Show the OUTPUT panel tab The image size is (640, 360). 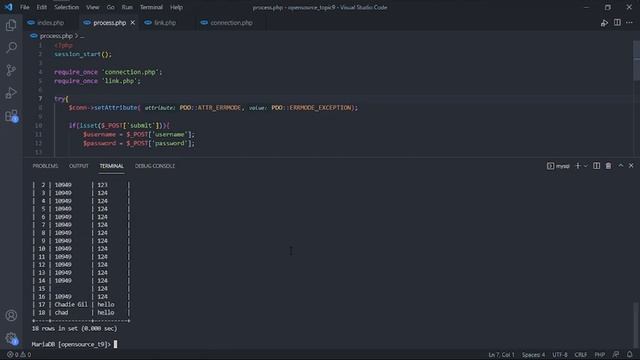[79, 166]
